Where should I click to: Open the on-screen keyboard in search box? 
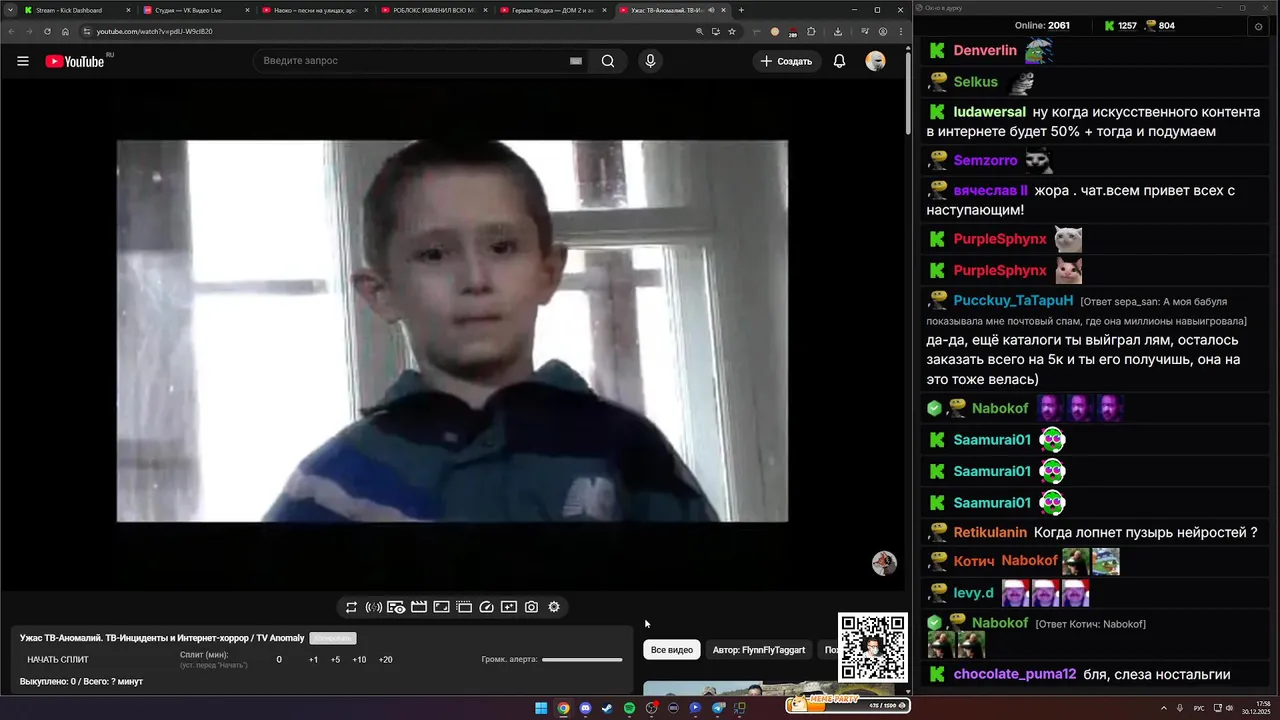(576, 61)
